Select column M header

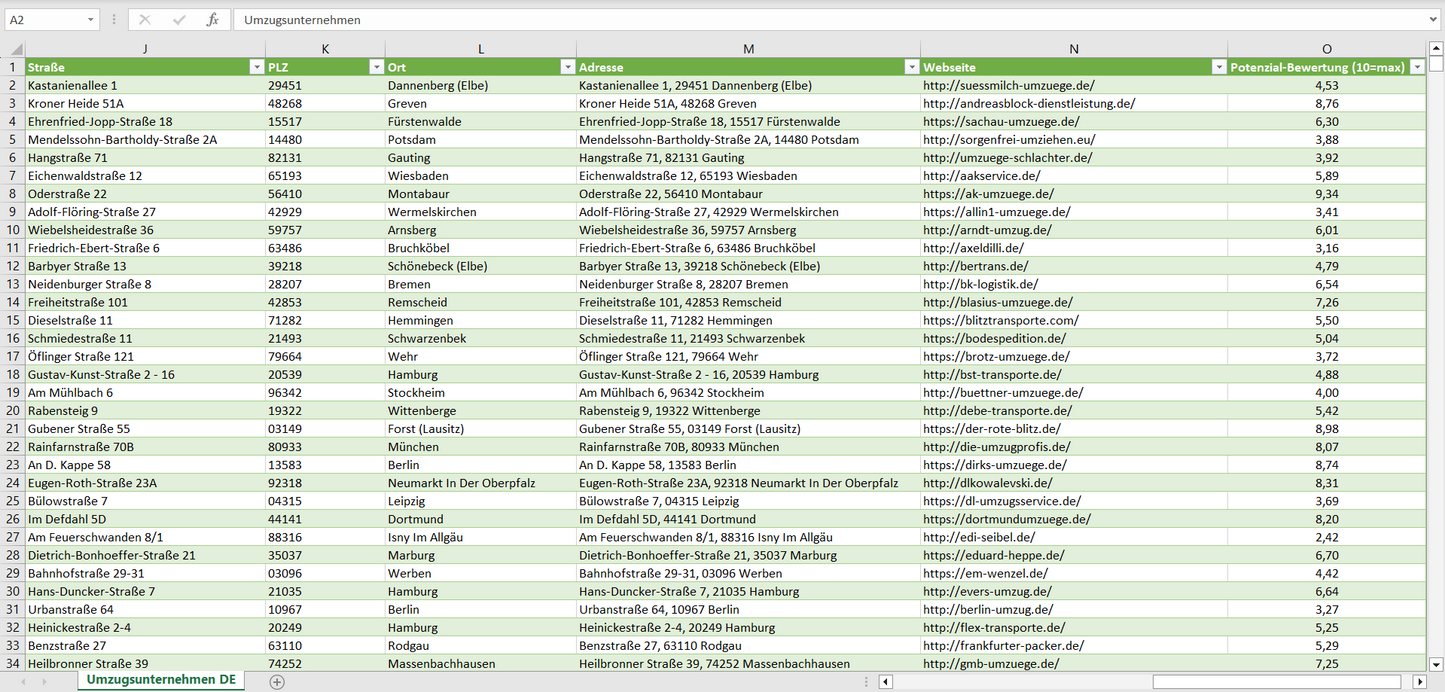click(748, 49)
